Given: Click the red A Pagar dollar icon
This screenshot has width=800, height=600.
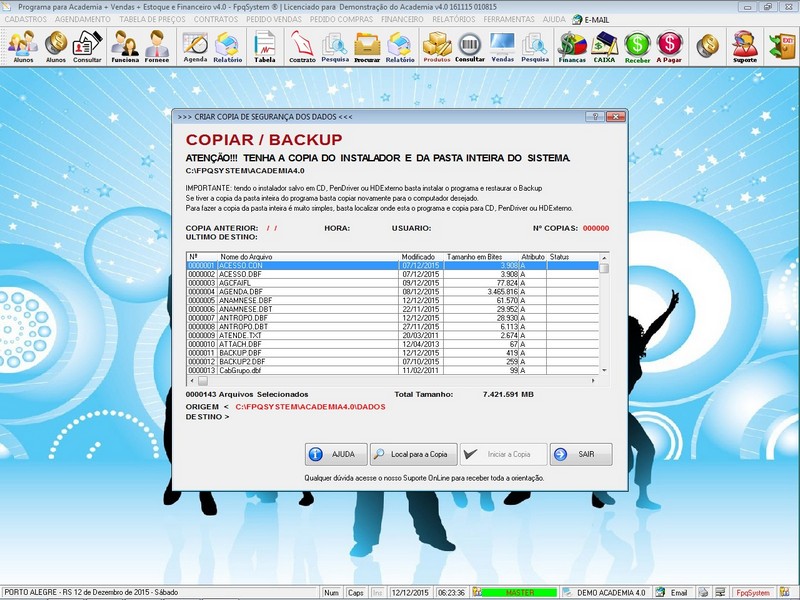Looking at the screenshot, I should point(669,46).
